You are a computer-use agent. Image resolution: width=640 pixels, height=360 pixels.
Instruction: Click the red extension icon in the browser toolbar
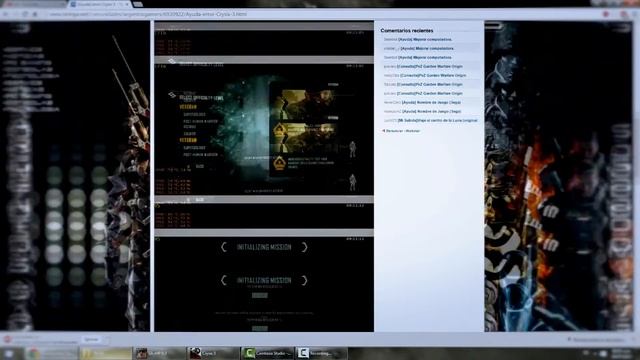tap(606, 14)
